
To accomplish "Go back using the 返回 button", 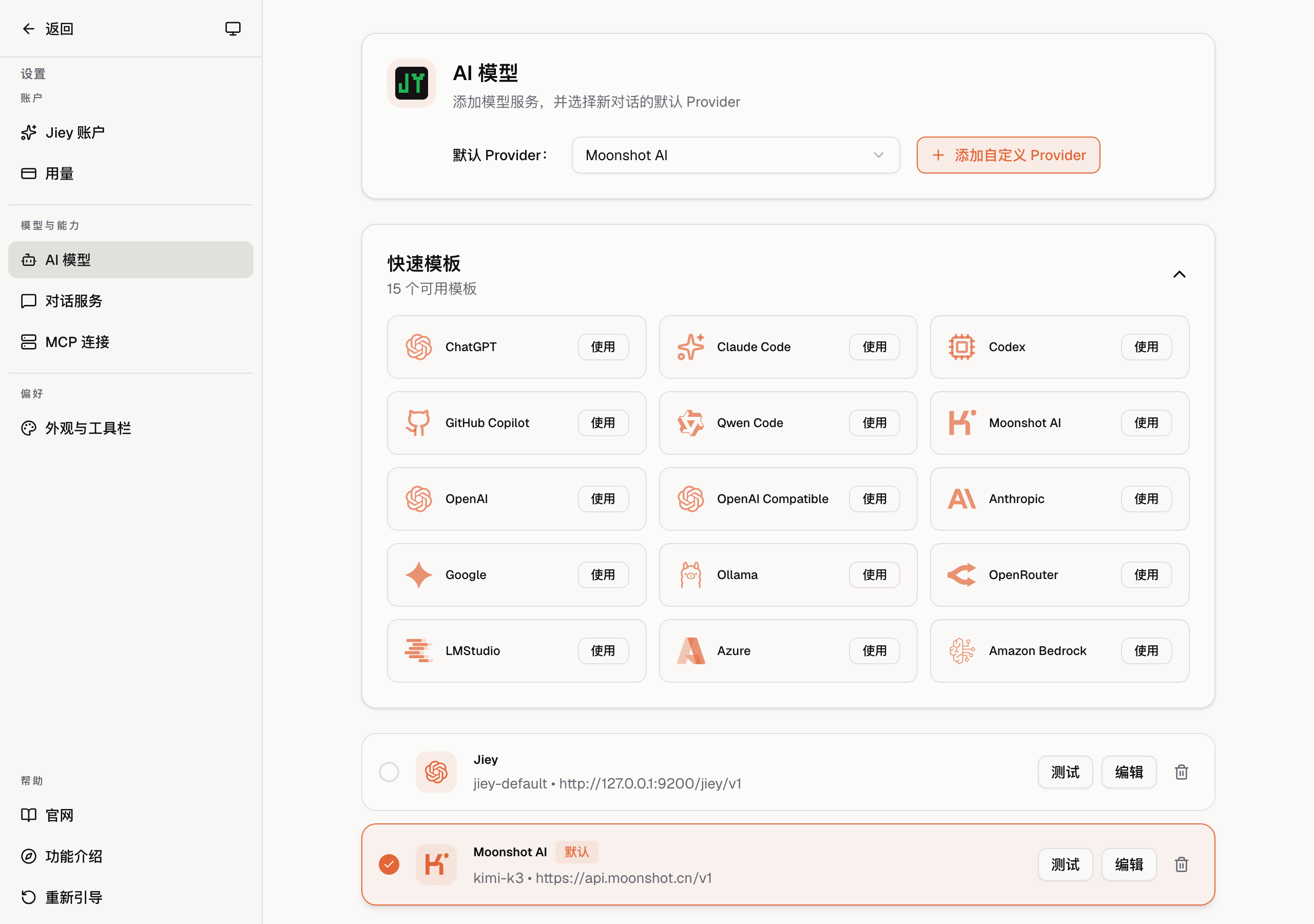I will [x=48, y=29].
